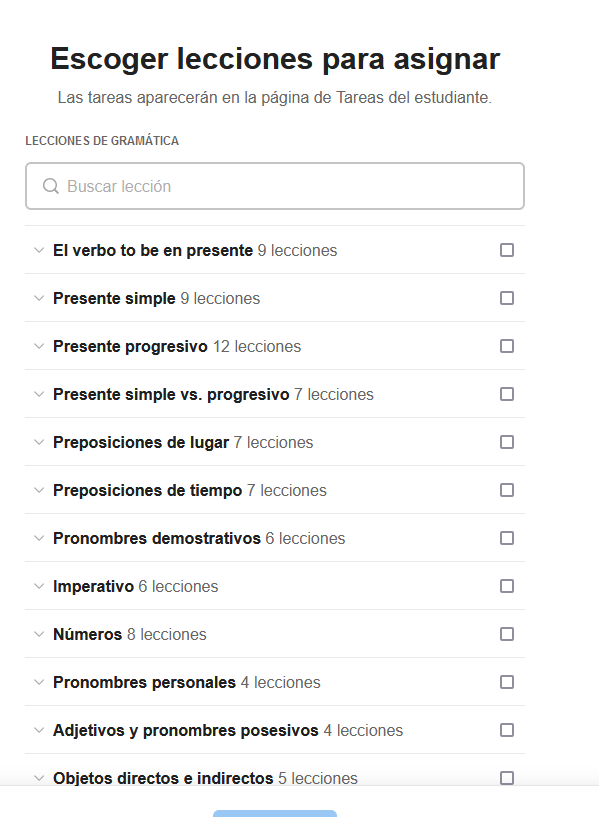Viewport: 599px width, 817px height.
Task: Expand Pronombres demostrativos chevron
Action: point(39,538)
